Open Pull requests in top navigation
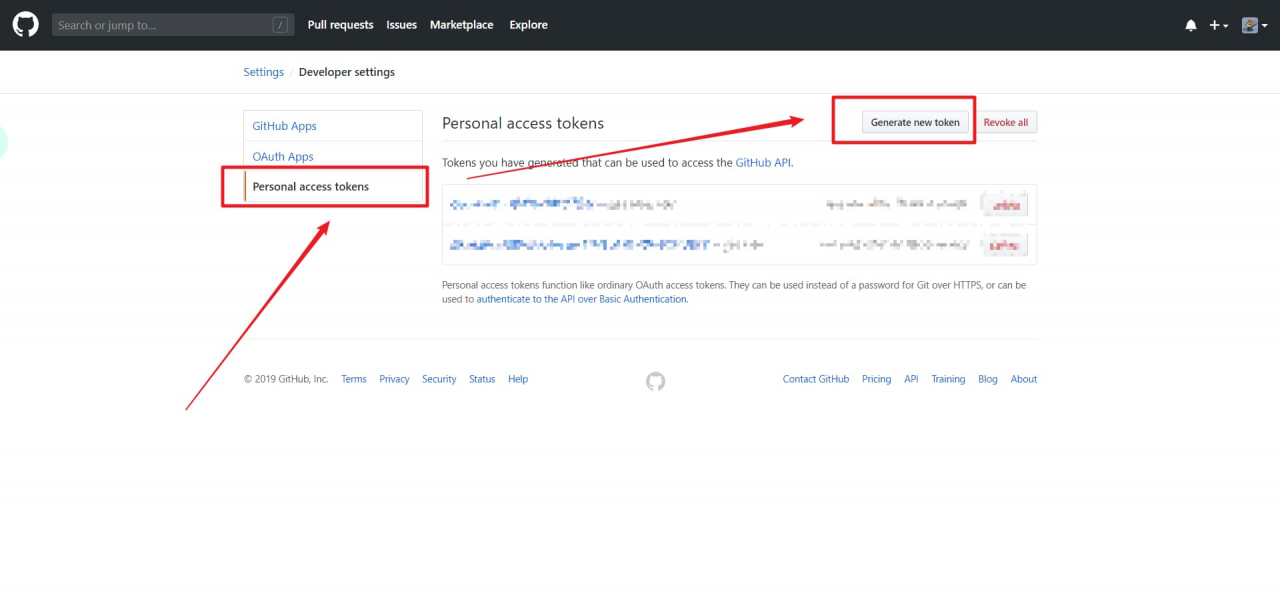This screenshot has height=613, width=1280. coord(340,25)
